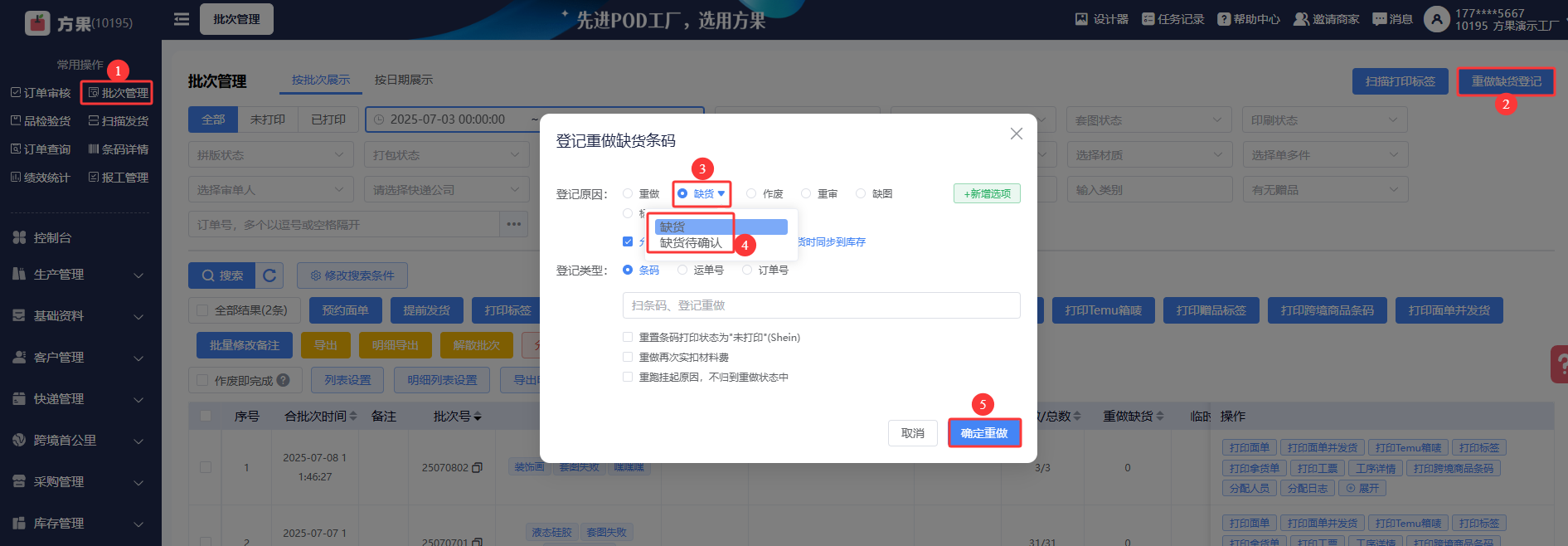Select the 缺图 reason radio
The image size is (1568, 546).
point(861,193)
